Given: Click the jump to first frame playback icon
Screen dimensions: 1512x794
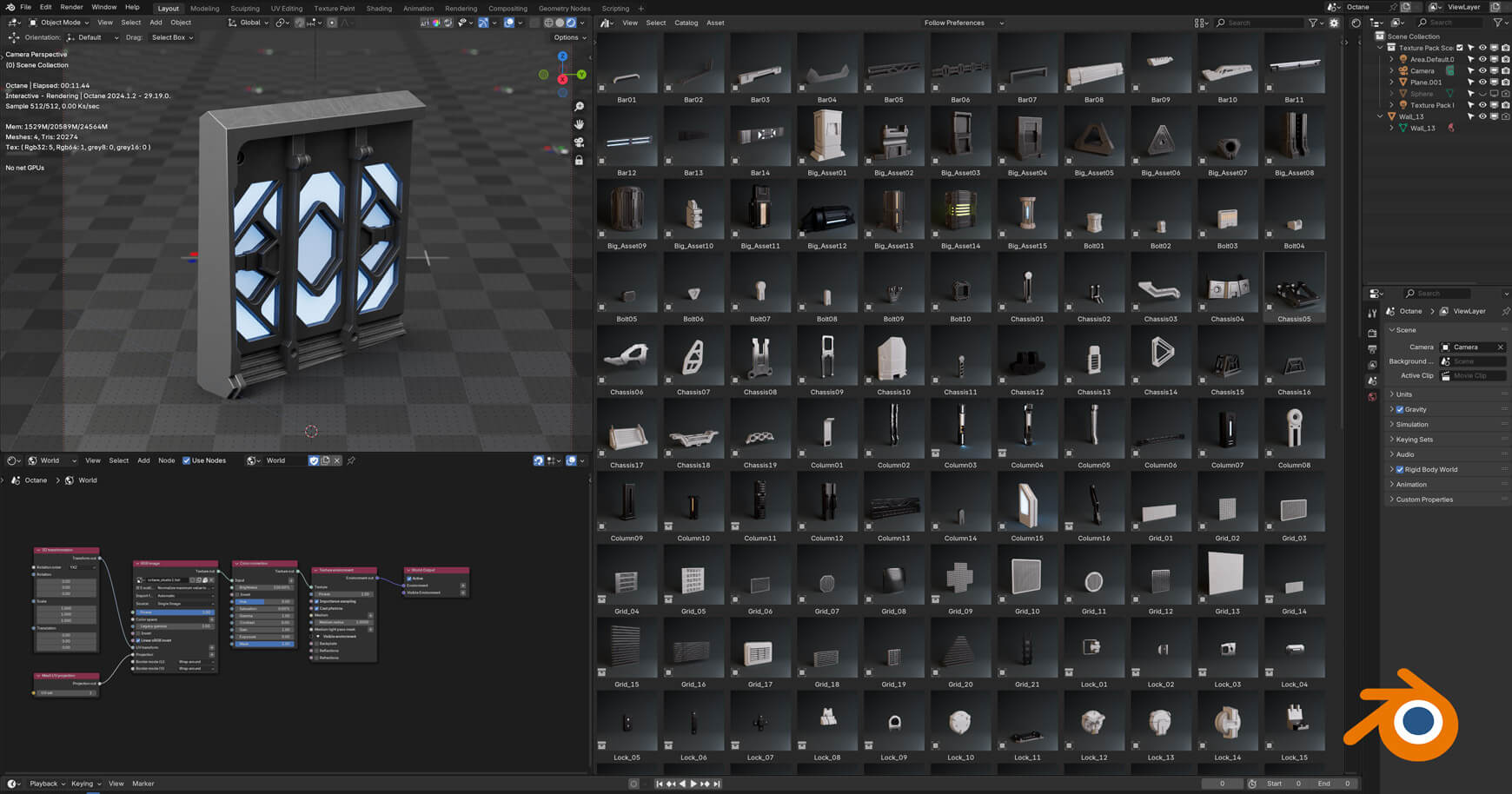Looking at the screenshot, I should (660, 784).
